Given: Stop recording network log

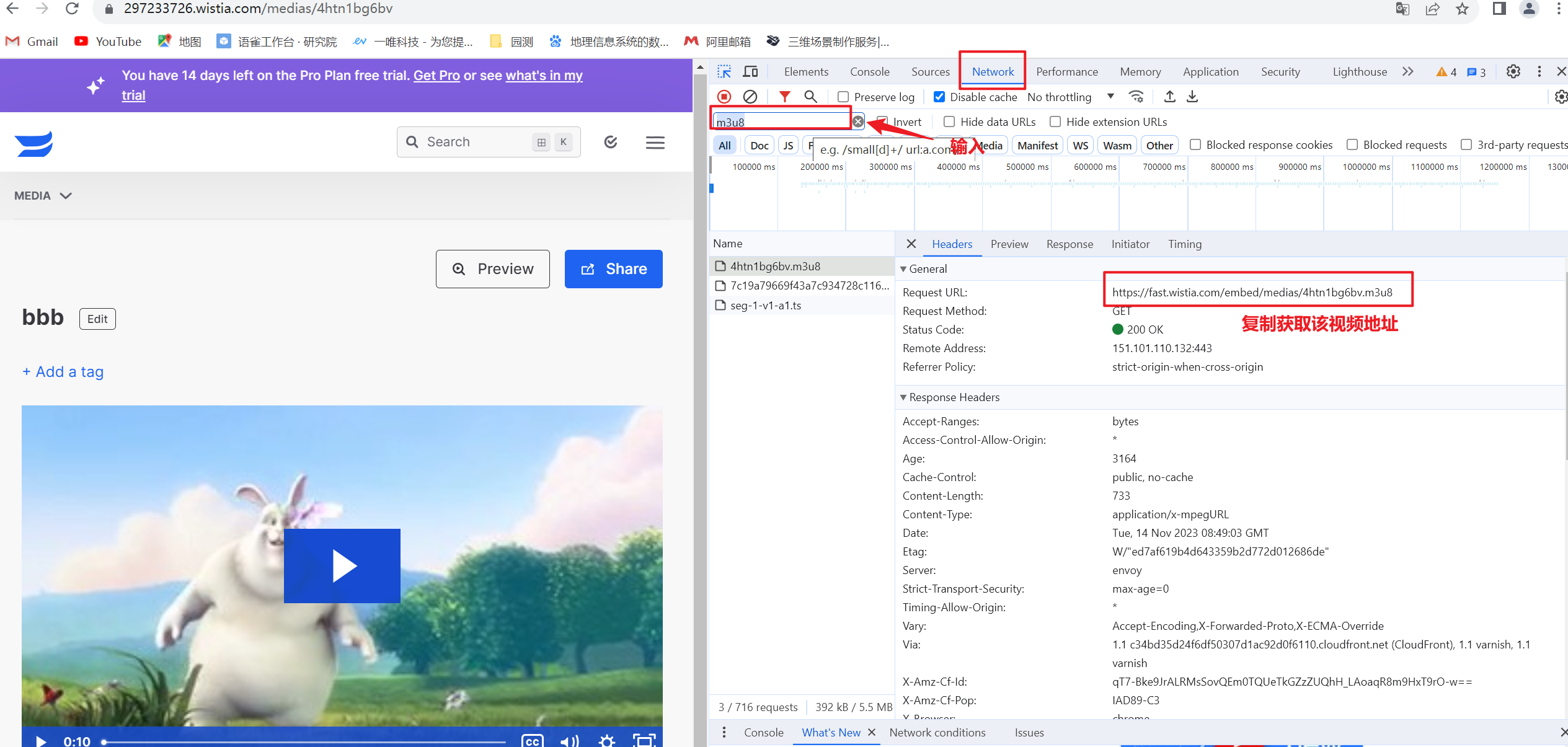Looking at the screenshot, I should [x=724, y=97].
